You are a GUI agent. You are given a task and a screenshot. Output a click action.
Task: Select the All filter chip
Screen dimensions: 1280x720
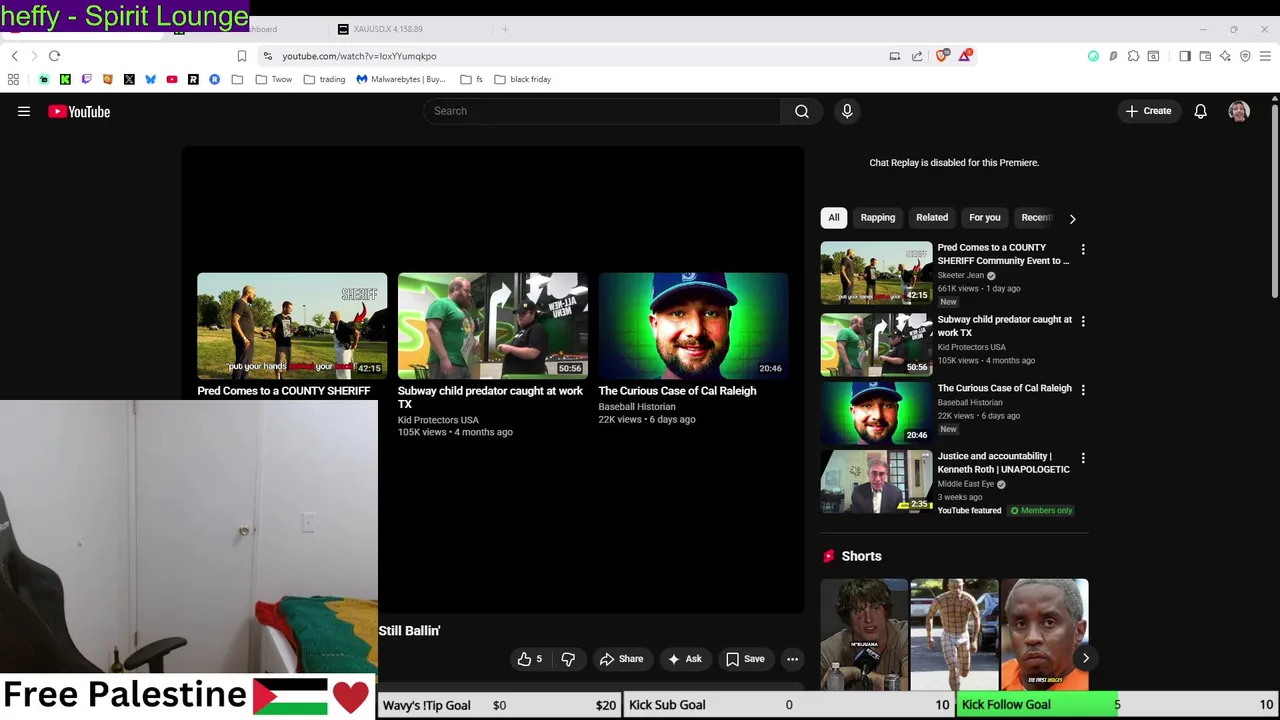(834, 217)
